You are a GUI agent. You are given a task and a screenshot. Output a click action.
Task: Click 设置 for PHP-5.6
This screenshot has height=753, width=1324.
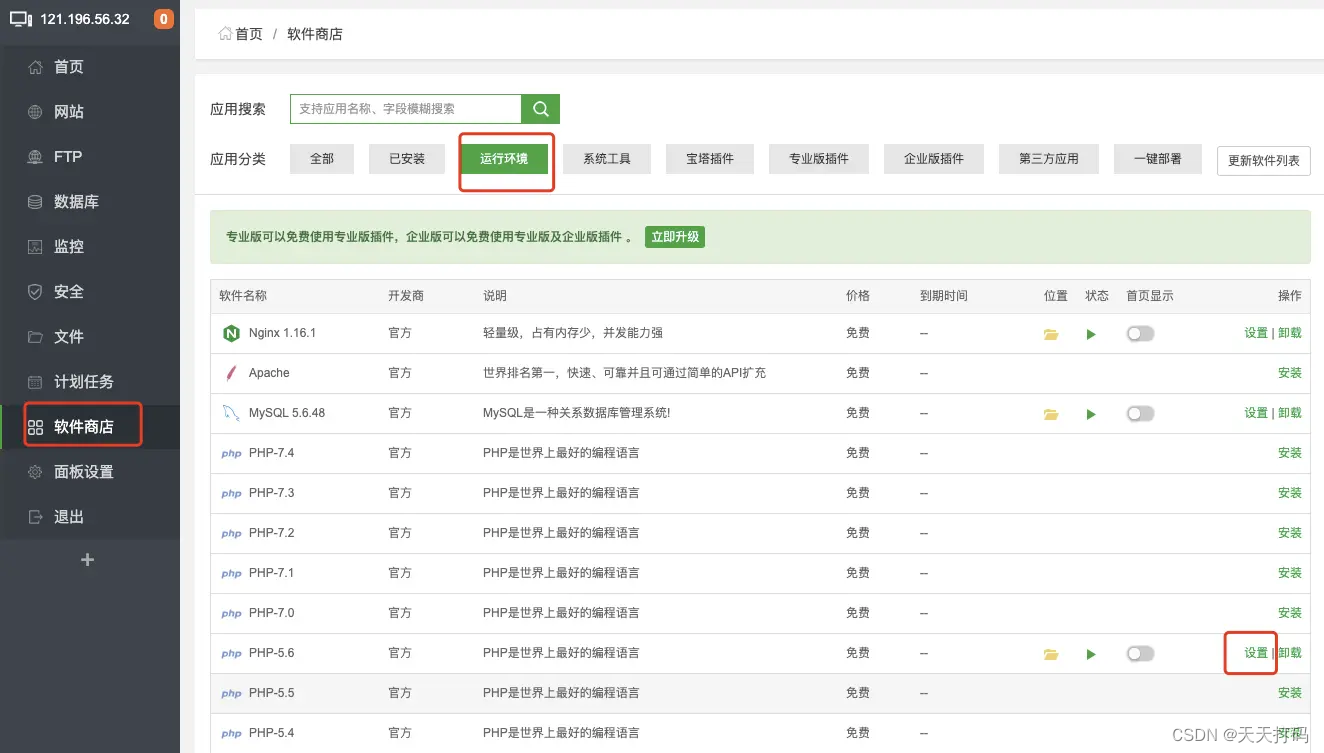click(1256, 653)
